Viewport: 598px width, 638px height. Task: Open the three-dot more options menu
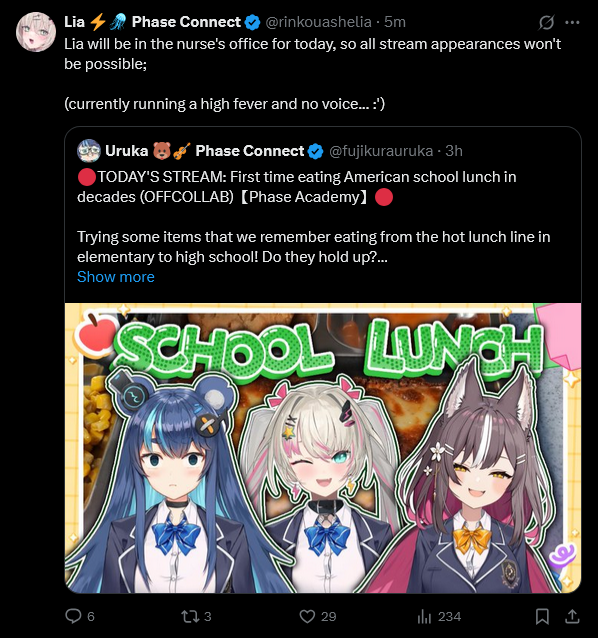[572, 22]
